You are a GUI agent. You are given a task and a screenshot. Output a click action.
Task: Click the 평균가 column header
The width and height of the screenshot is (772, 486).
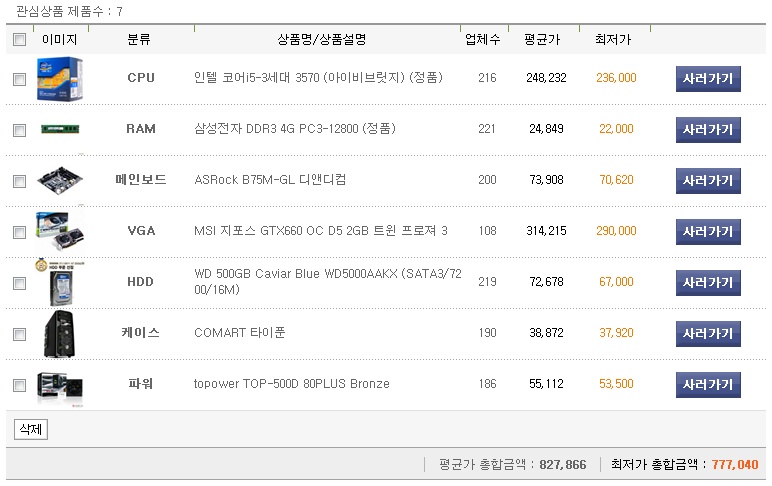pyautogui.click(x=542, y=40)
